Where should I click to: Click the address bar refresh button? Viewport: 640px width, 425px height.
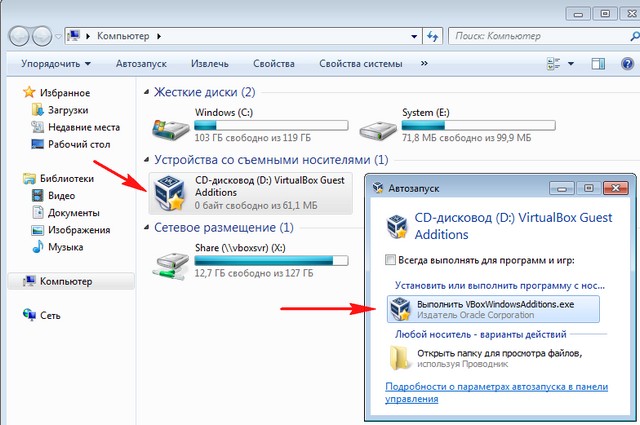tap(433, 36)
